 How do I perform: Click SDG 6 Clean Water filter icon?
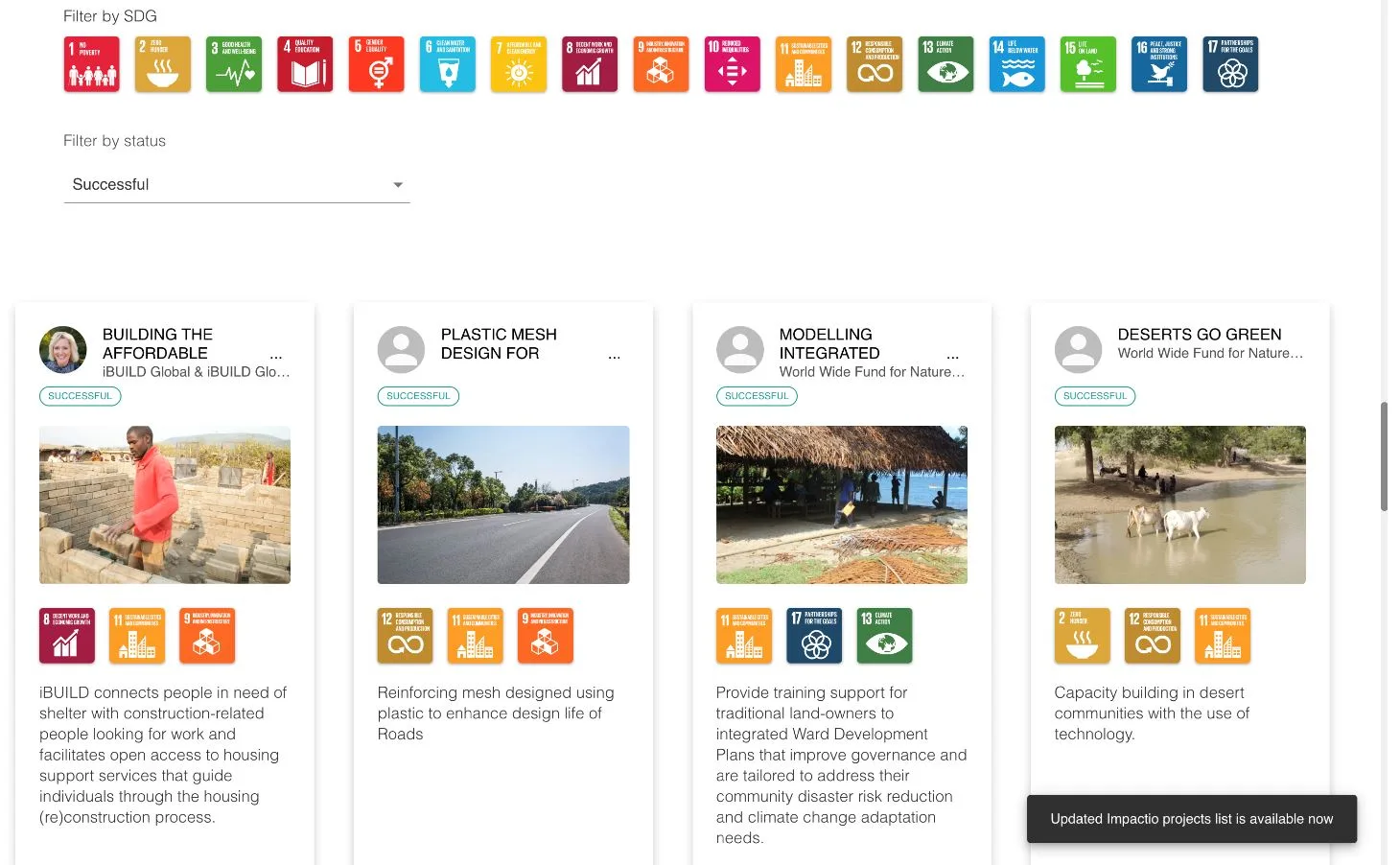447,64
